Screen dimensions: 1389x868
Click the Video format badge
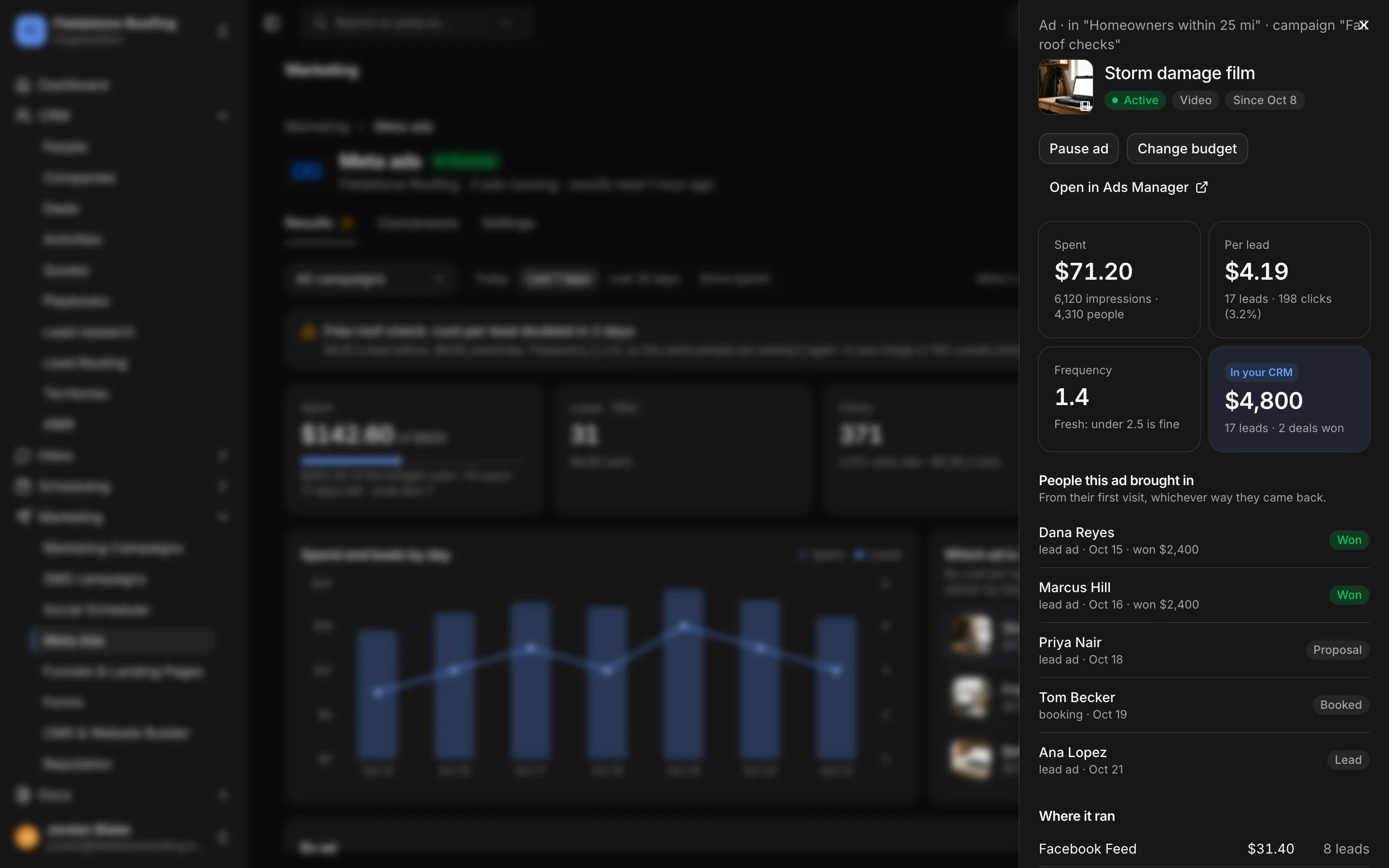(x=1195, y=100)
